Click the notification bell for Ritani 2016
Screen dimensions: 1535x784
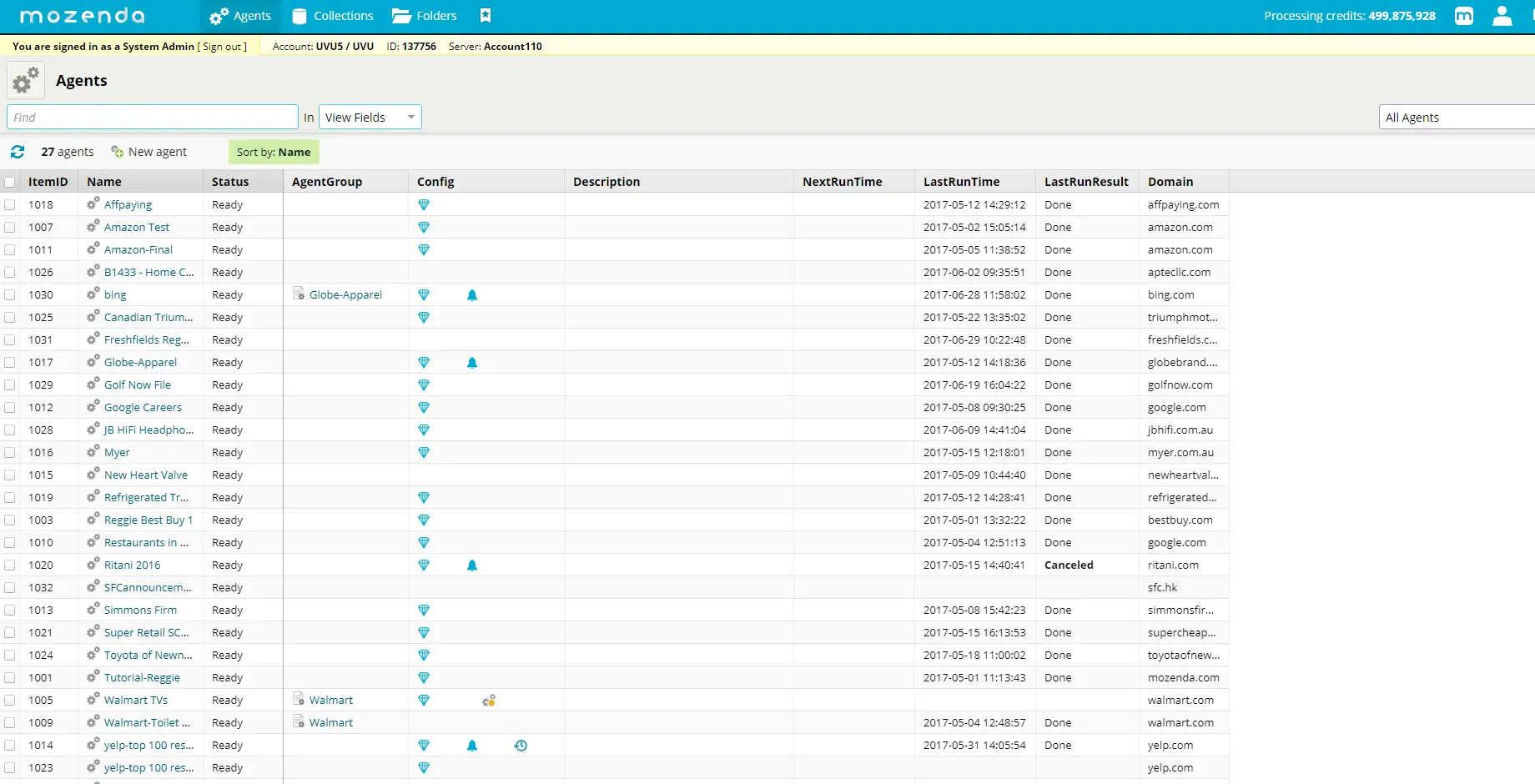tap(472, 565)
